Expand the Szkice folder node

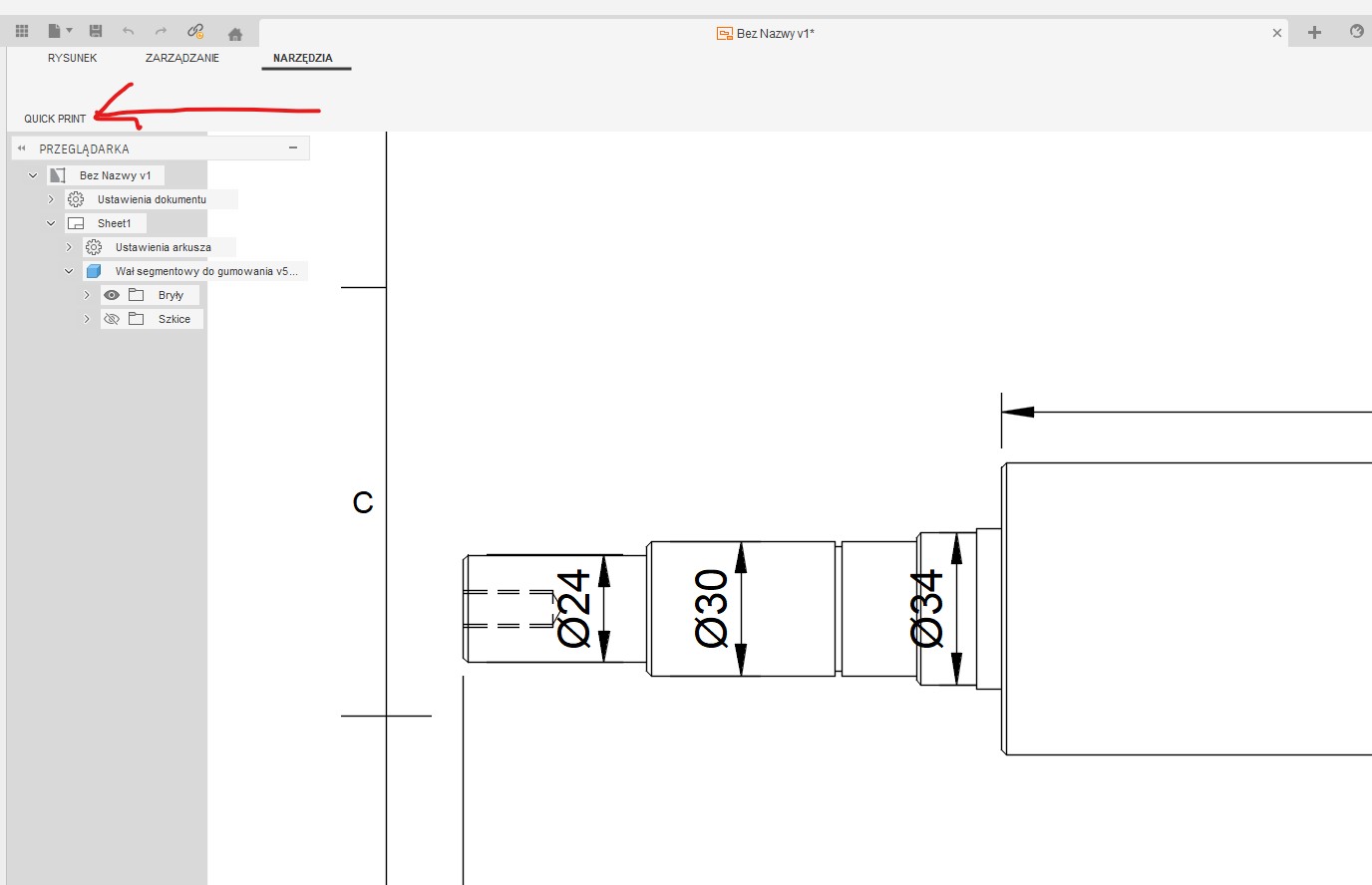(87, 319)
